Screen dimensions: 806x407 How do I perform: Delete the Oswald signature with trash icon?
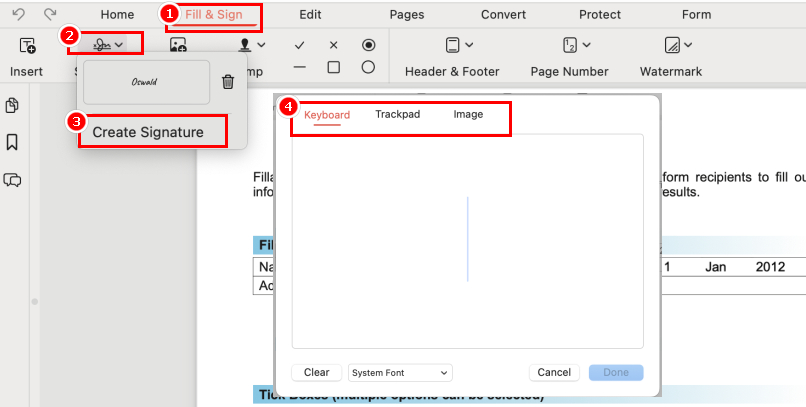point(228,82)
